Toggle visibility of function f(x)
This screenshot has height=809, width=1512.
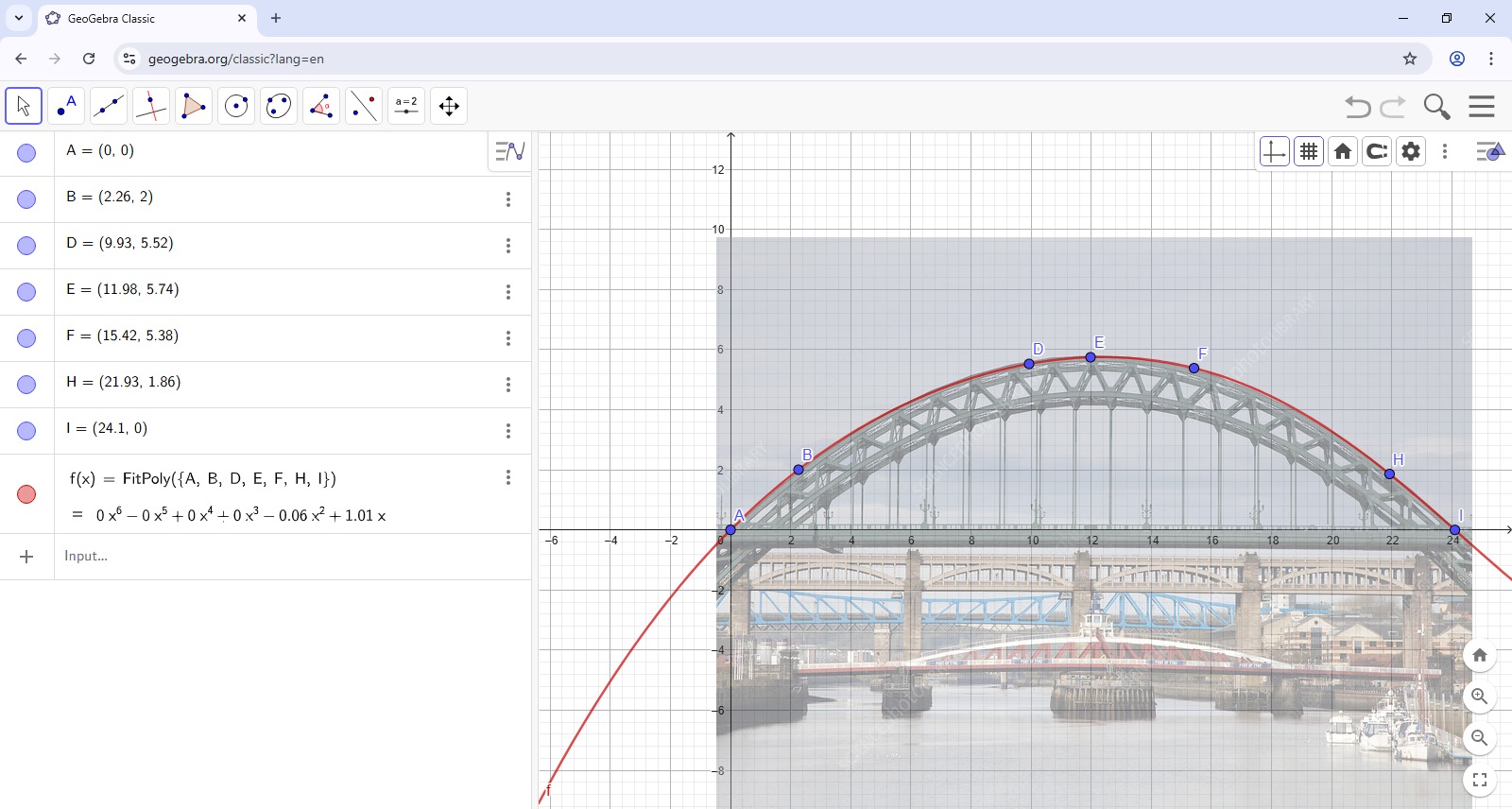click(26, 494)
